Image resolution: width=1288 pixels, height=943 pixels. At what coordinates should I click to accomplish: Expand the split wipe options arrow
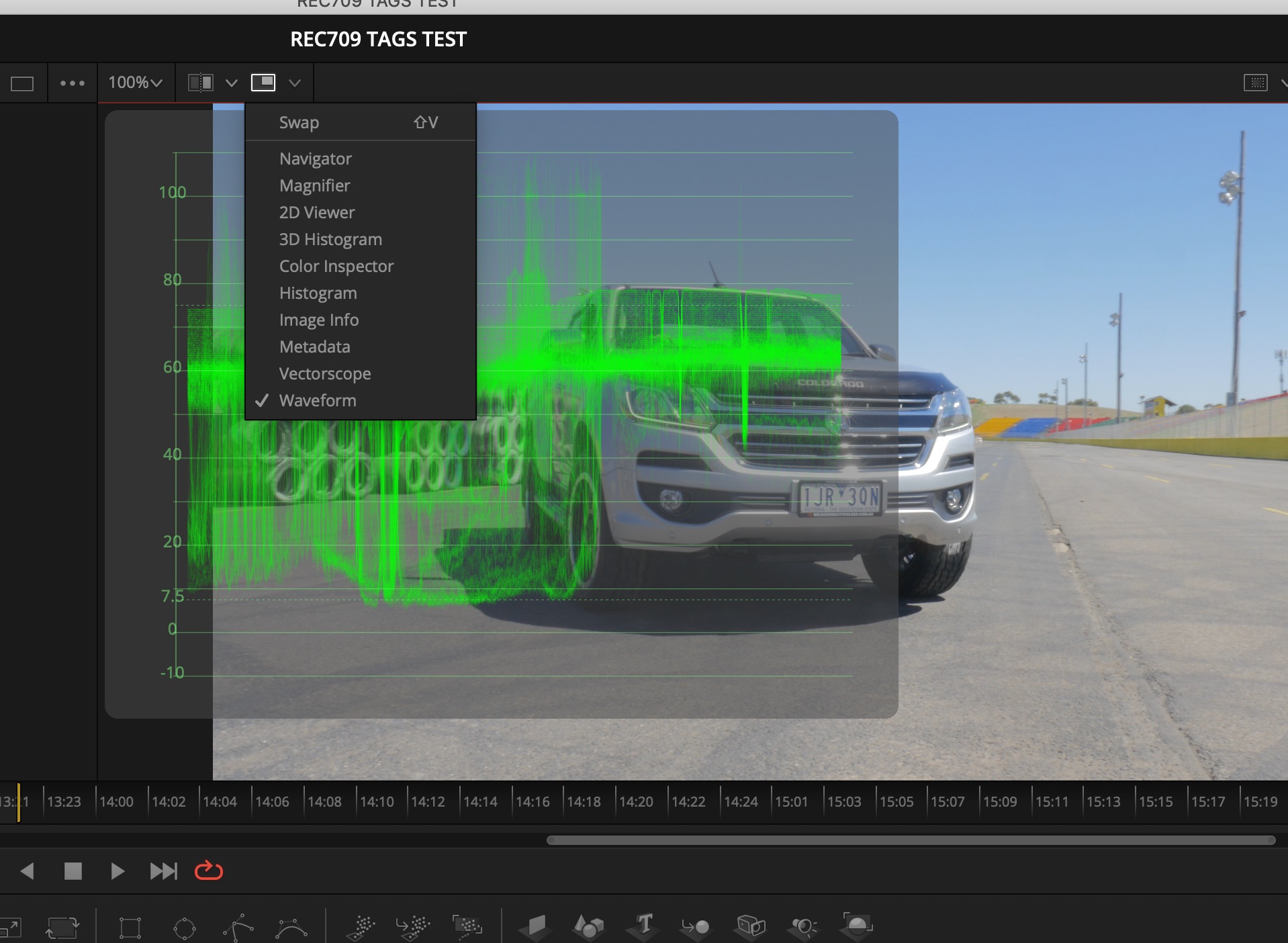click(x=232, y=83)
